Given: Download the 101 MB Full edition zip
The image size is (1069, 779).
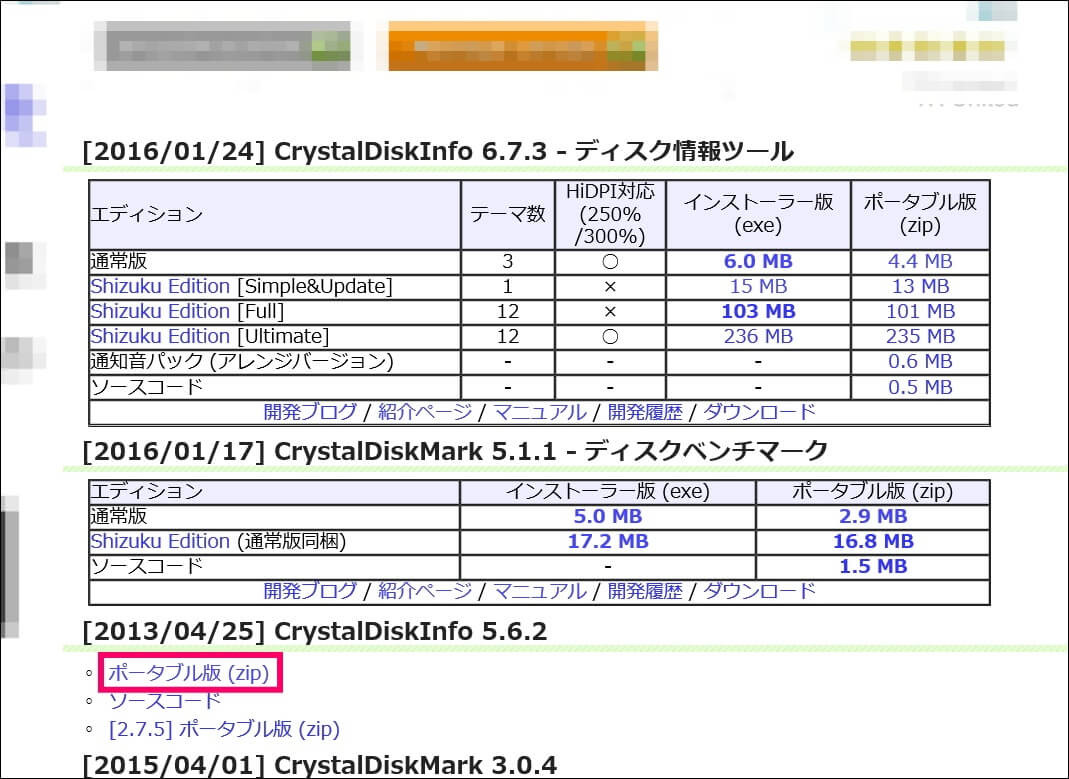Looking at the screenshot, I should click(920, 311).
